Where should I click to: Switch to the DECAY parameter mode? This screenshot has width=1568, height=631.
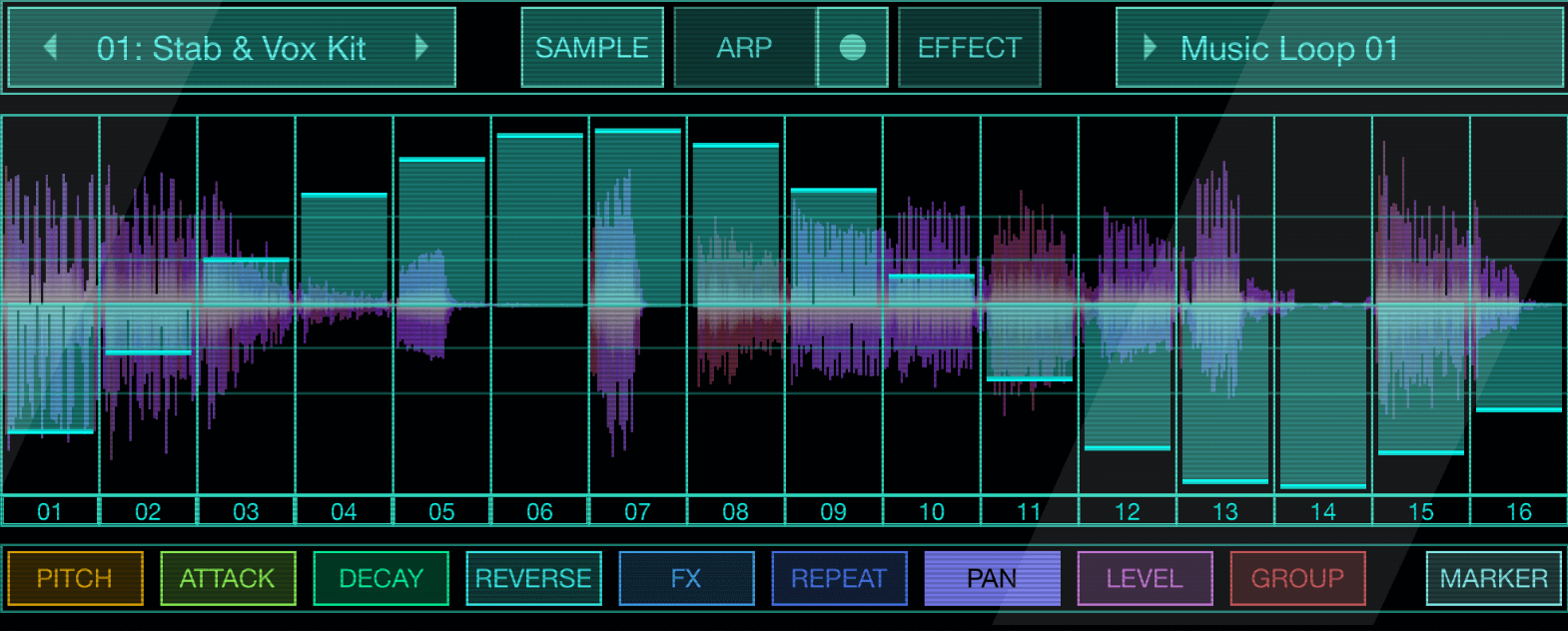click(381, 578)
